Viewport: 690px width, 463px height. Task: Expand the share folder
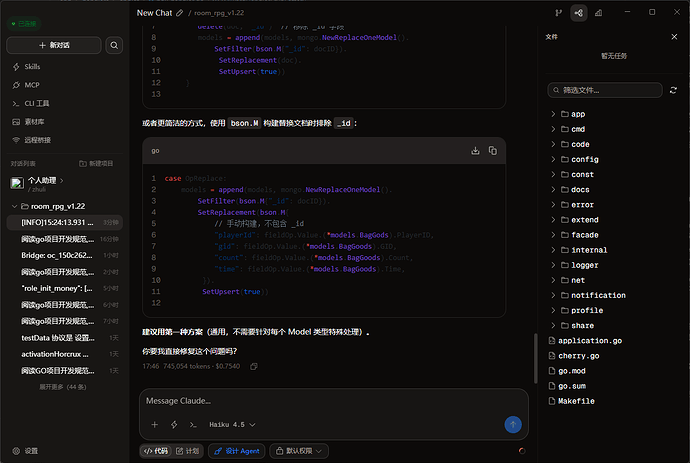click(x=553, y=326)
